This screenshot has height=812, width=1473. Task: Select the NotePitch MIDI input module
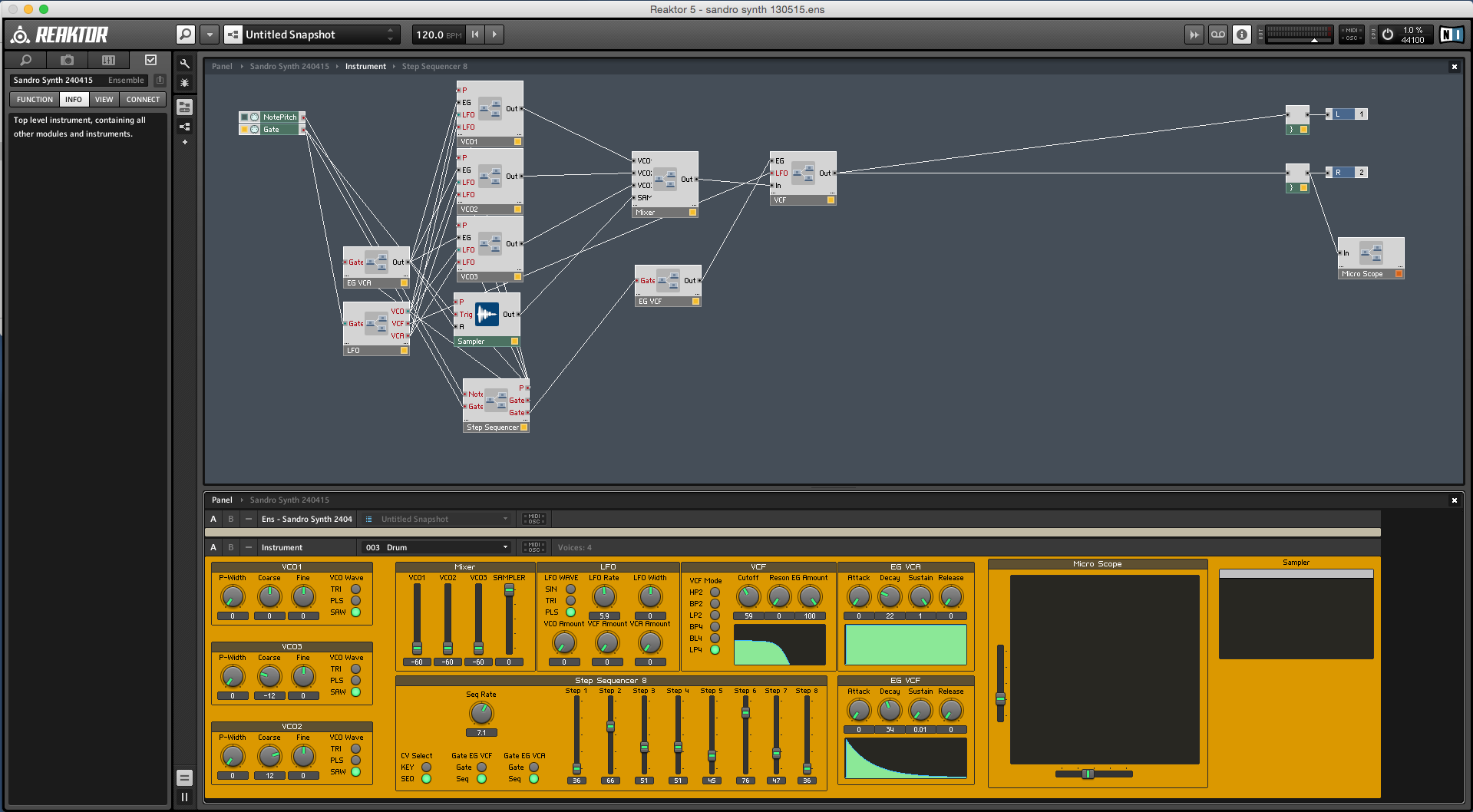coord(272,117)
